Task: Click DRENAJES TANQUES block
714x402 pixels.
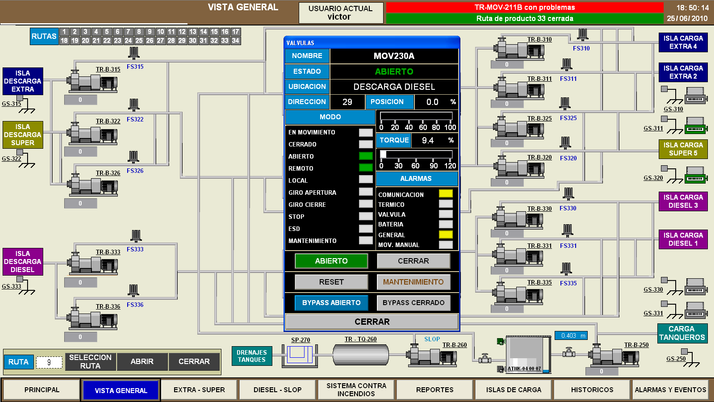Action: click(252, 356)
